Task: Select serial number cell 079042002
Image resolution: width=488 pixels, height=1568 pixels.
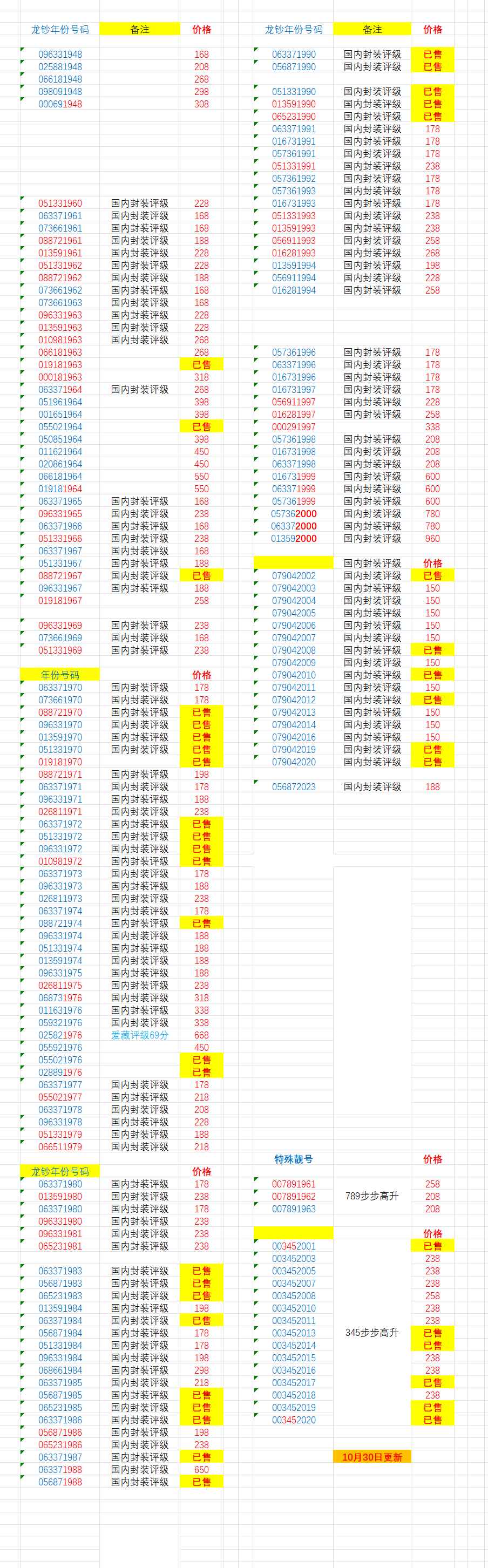Action: coord(293,576)
